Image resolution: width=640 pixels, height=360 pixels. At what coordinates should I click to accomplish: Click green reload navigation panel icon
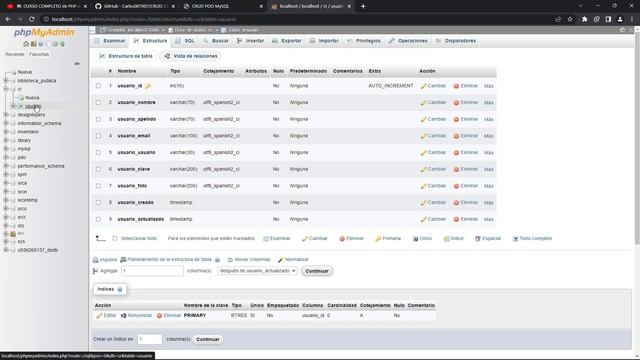[62, 44]
